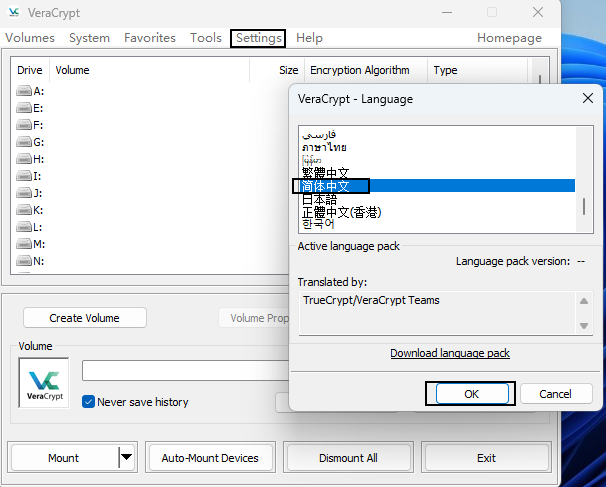
Task: Click the VeraCrypt title bar app icon
Action: coord(14,12)
